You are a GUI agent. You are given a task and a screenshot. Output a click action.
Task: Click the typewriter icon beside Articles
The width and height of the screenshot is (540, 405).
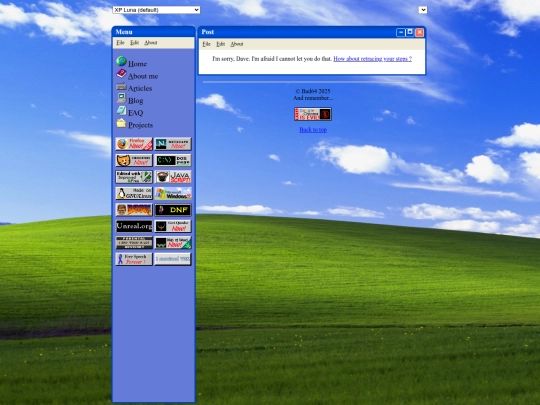[x=121, y=86]
